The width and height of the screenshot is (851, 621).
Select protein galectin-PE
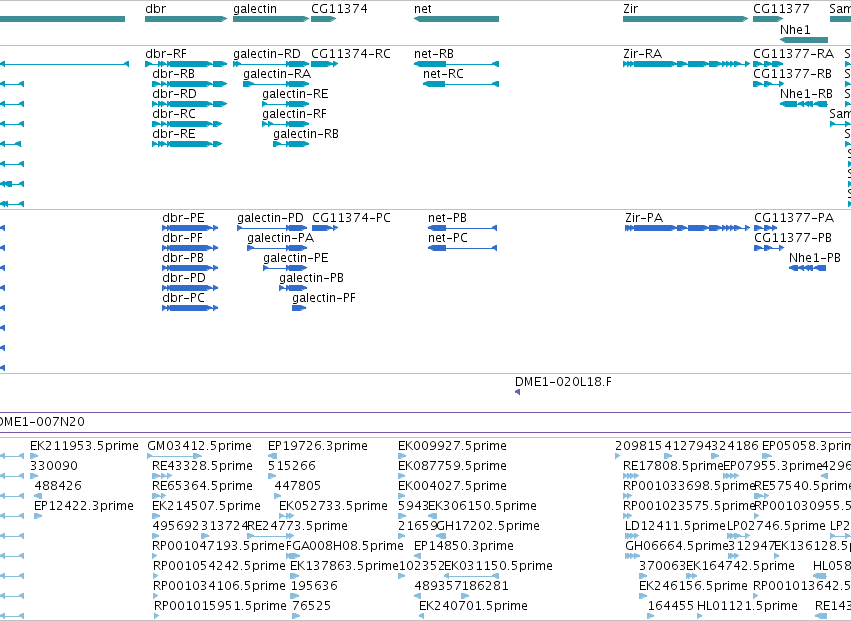click(x=285, y=269)
